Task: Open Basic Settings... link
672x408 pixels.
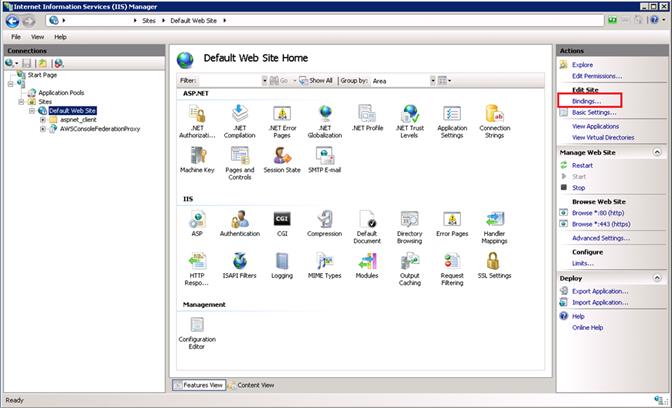Action: click(594, 112)
